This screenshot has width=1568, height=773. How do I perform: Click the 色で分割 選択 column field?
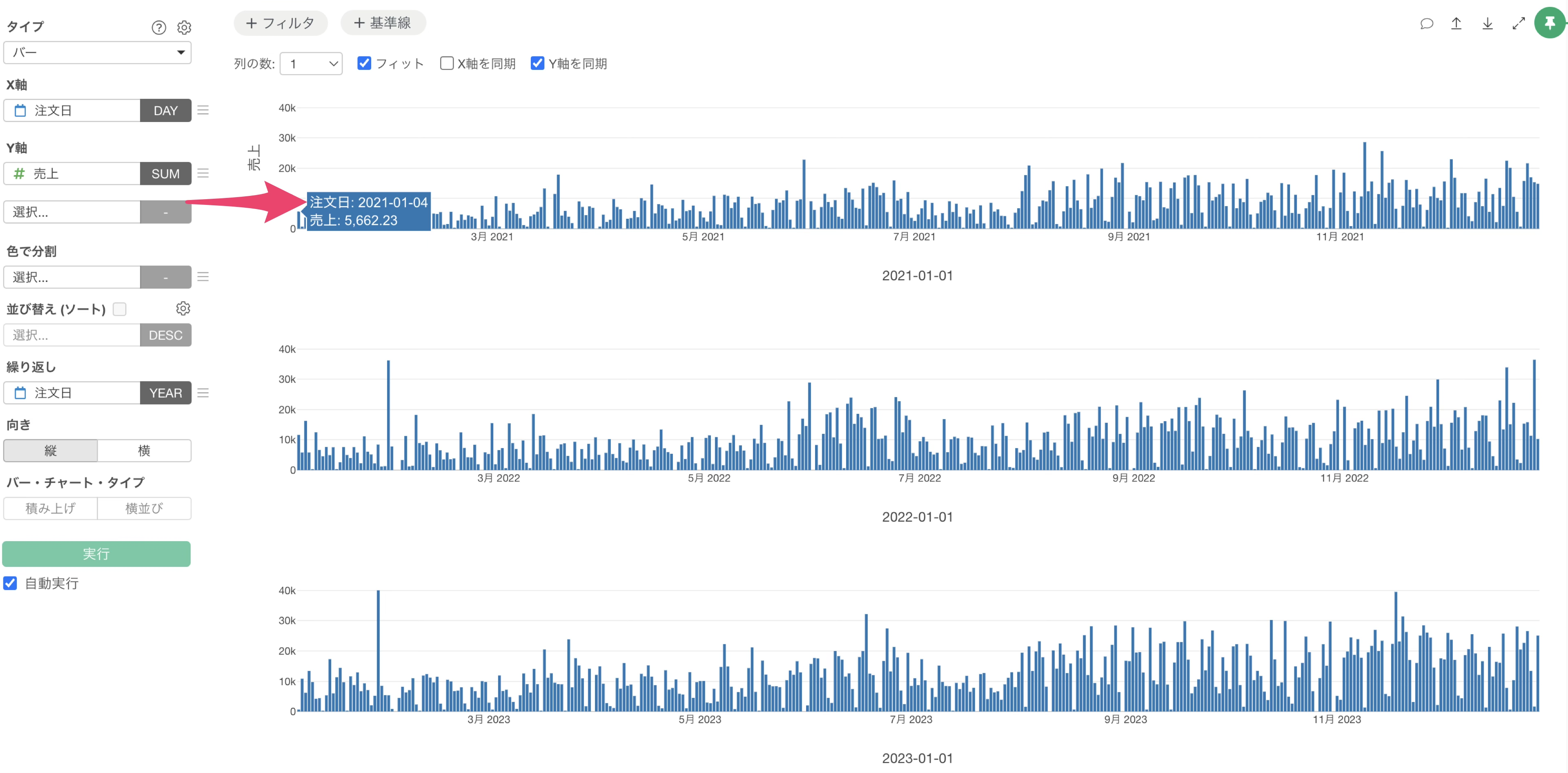[72, 278]
